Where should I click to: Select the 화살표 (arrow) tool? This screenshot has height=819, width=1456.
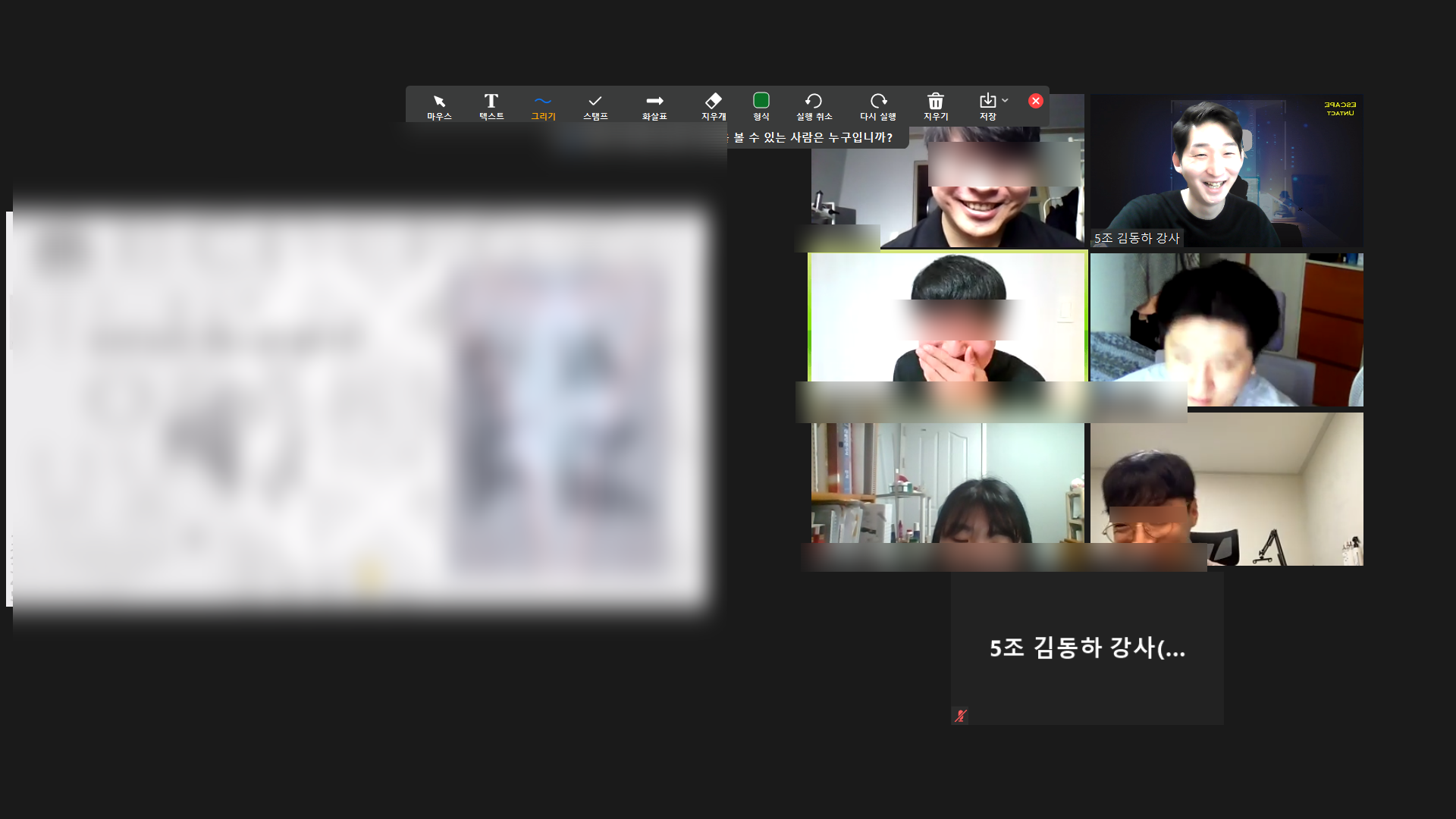654,107
